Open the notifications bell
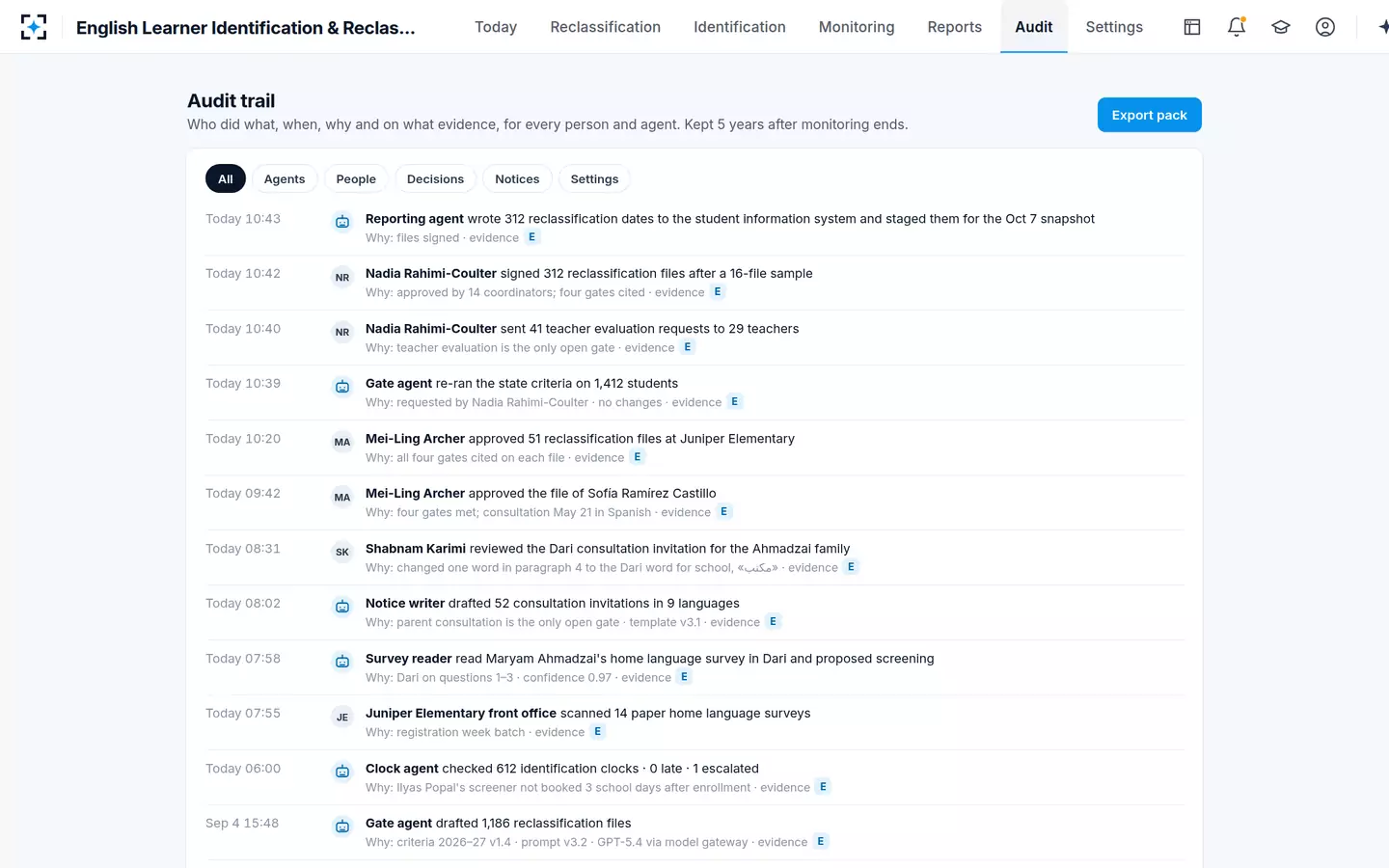This screenshot has width=1389, height=868. coord(1237,27)
